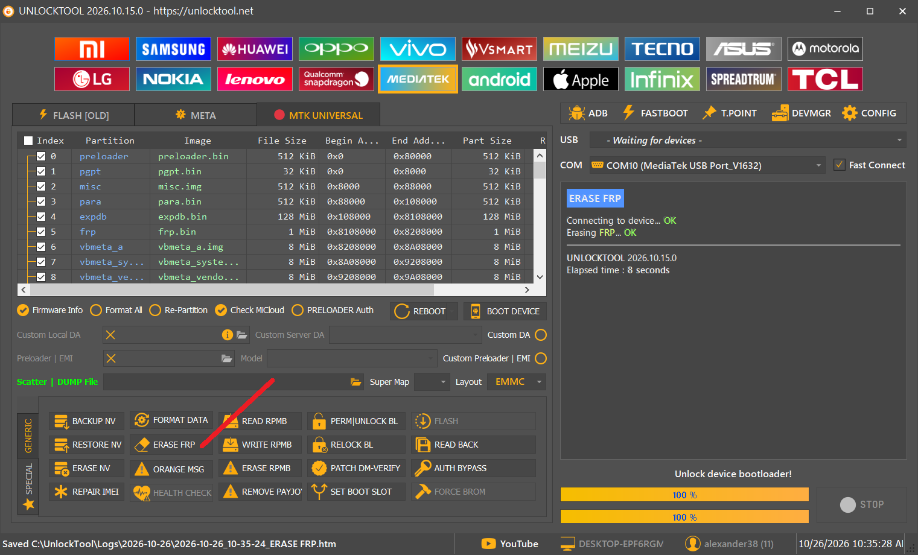Open the OPPO brand tile
The image size is (918, 555).
pos(336,49)
